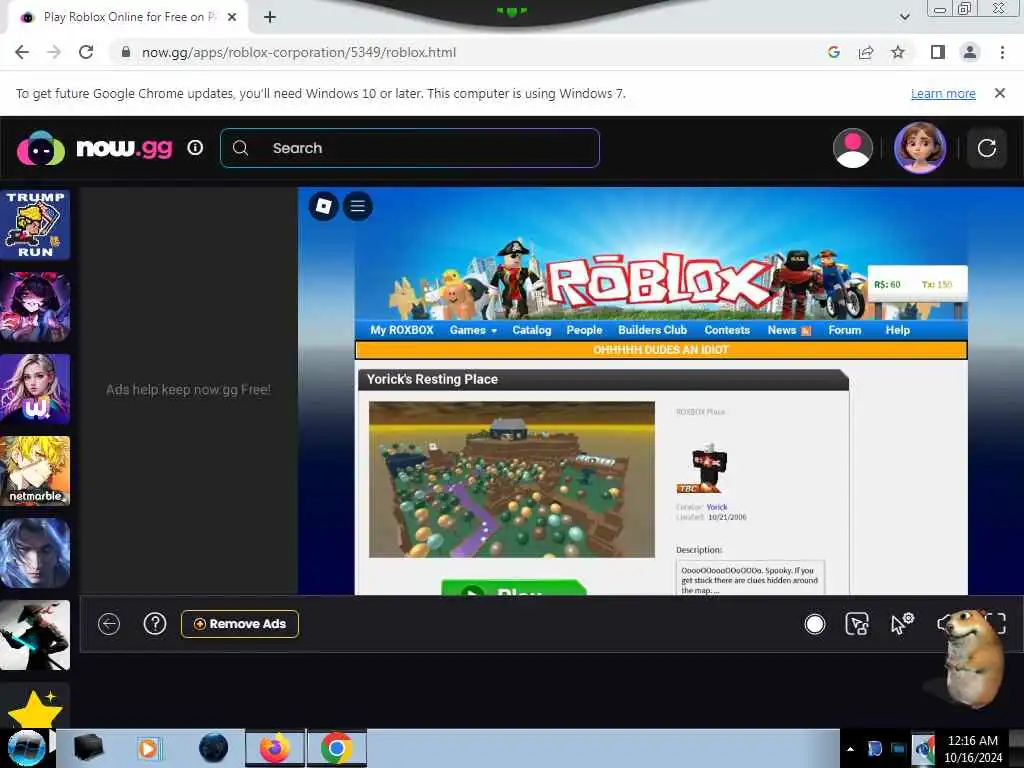1024x768 pixels.
Task: Open Yorick creator link
Action: tap(716, 507)
